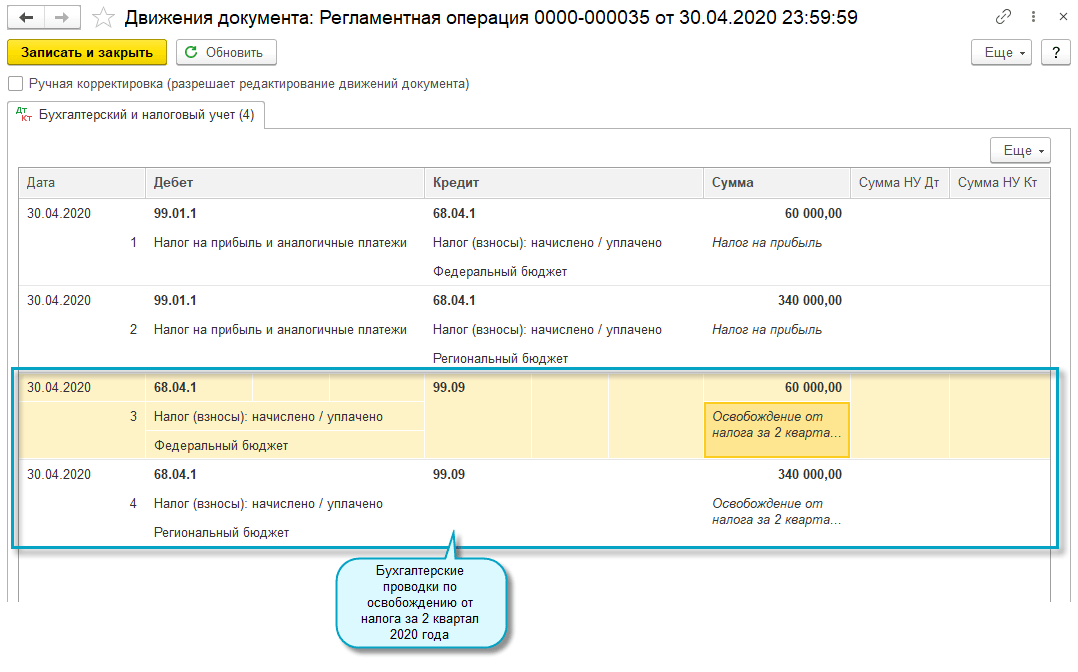Select Бухгалтерский и налоговый учет (4) tab

pyautogui.click(x=136, y=115)
